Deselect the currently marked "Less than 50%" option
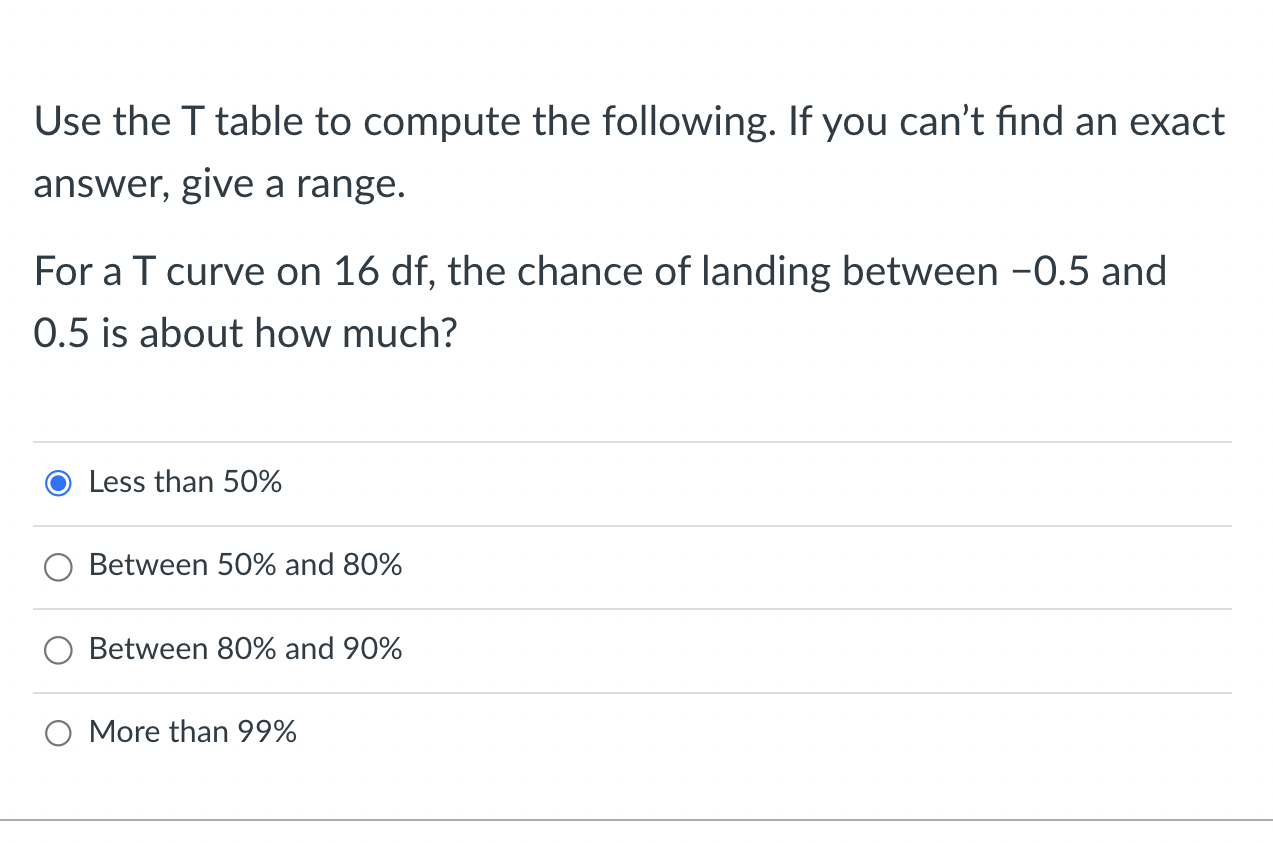The width and height of the screenshot is (1273, 843). pyautogui.click(x=58, y=482)
